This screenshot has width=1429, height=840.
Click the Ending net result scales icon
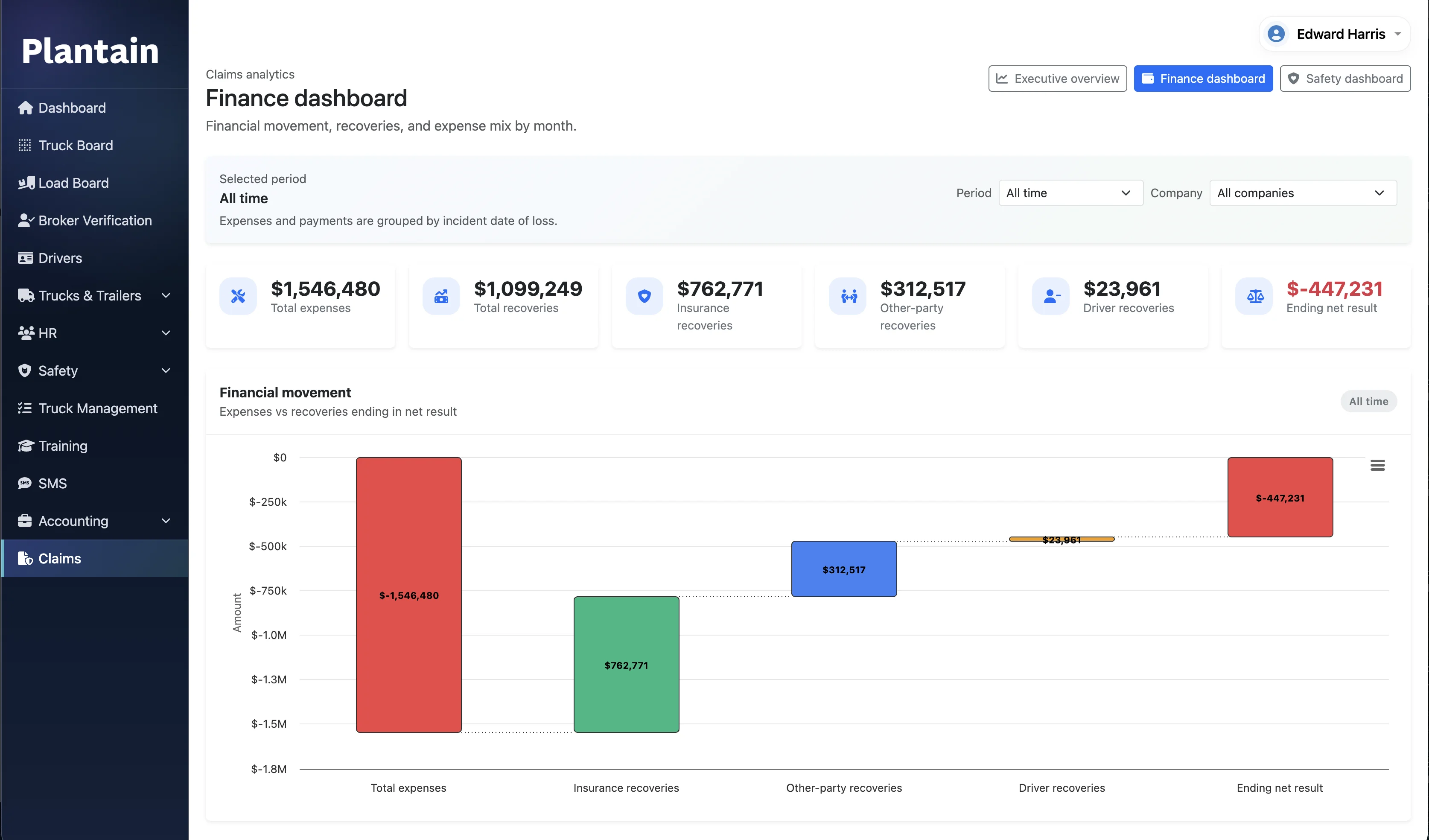tap(1254, 296)
